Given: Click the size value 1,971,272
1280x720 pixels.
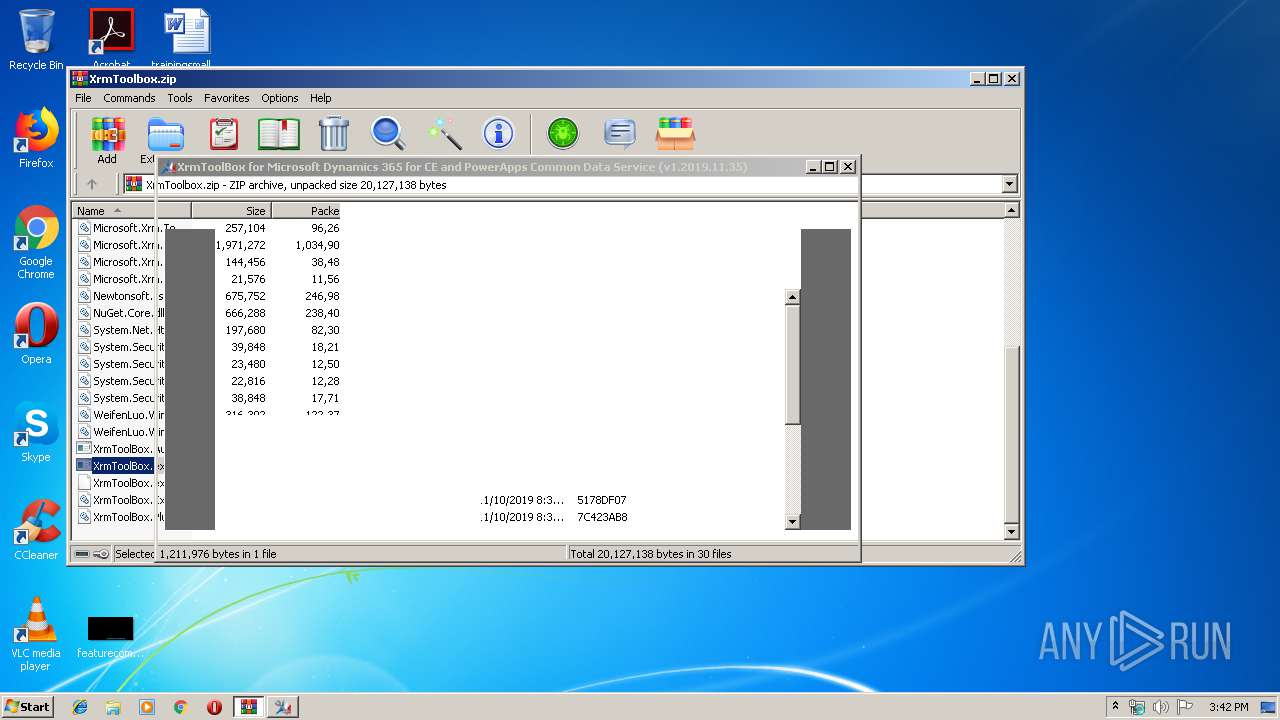Looking at the screenshot, I should [241, 245].
